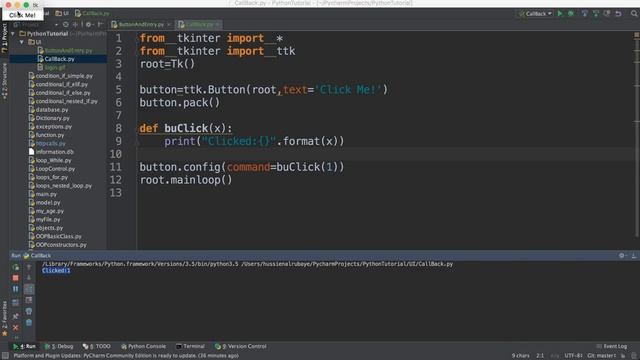
Task: Clear console with the trash icon
Action: click(x=29, y=322)
